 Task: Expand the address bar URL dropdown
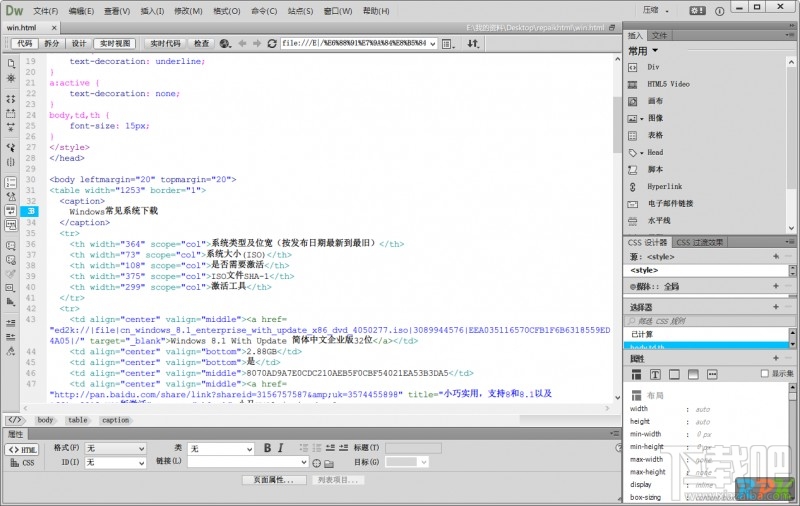(433, 44)
